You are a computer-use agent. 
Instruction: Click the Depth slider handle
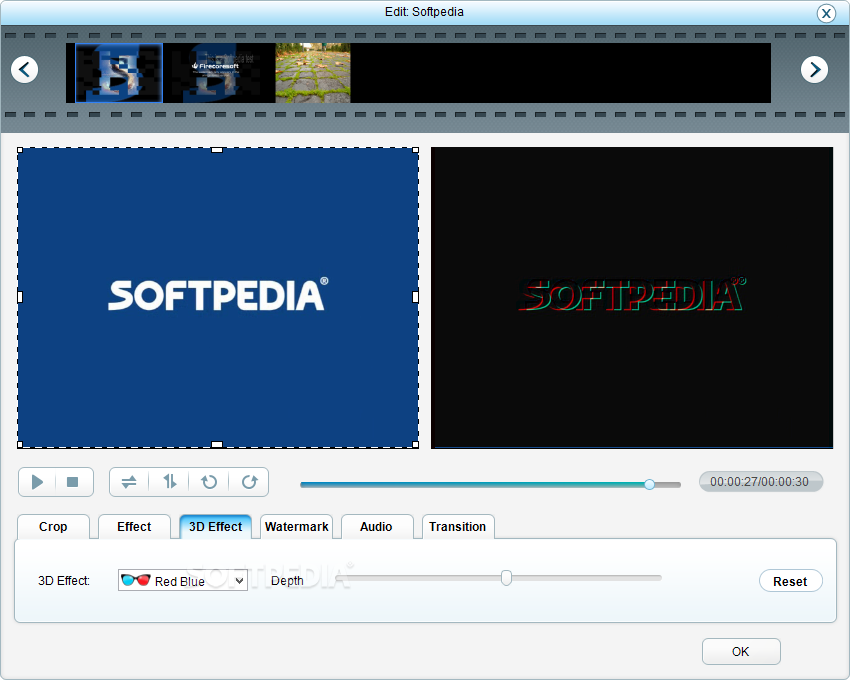pos(506,578)
